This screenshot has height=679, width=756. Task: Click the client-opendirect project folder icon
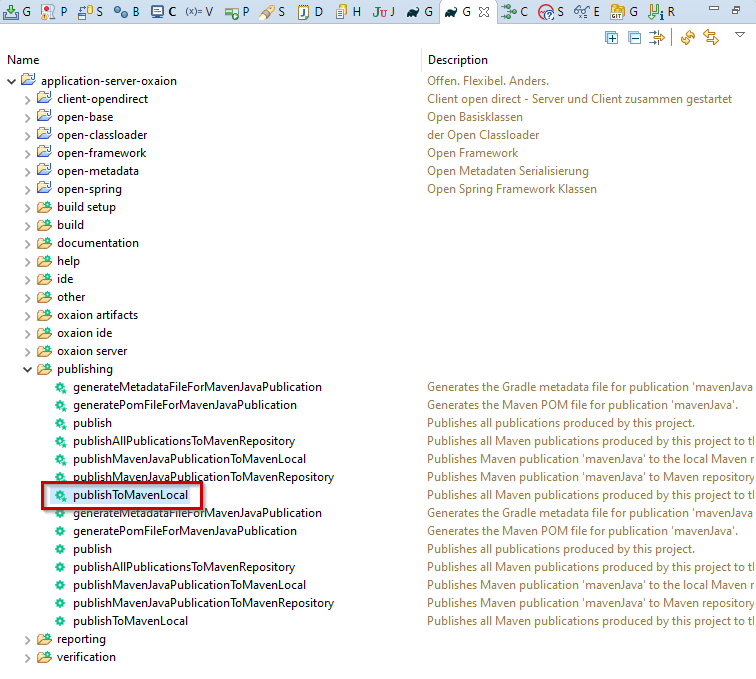tap(44, 99)
